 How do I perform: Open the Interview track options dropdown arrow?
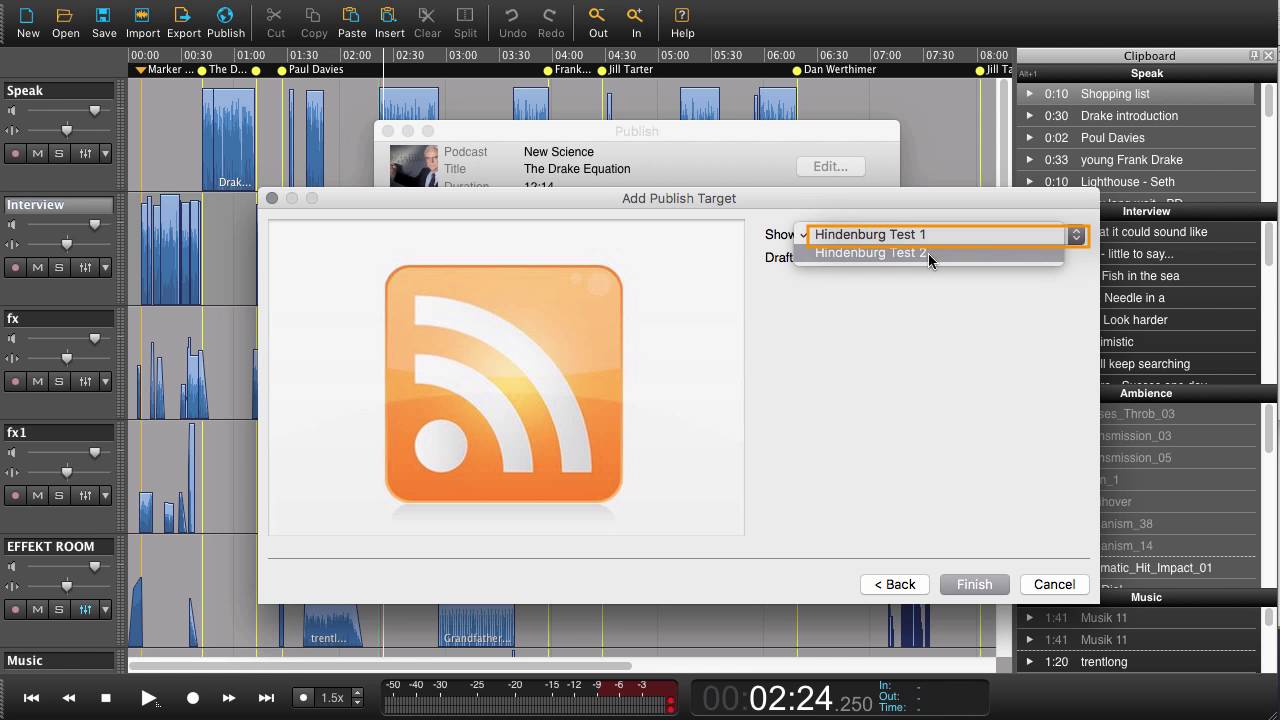coord(105,267)
